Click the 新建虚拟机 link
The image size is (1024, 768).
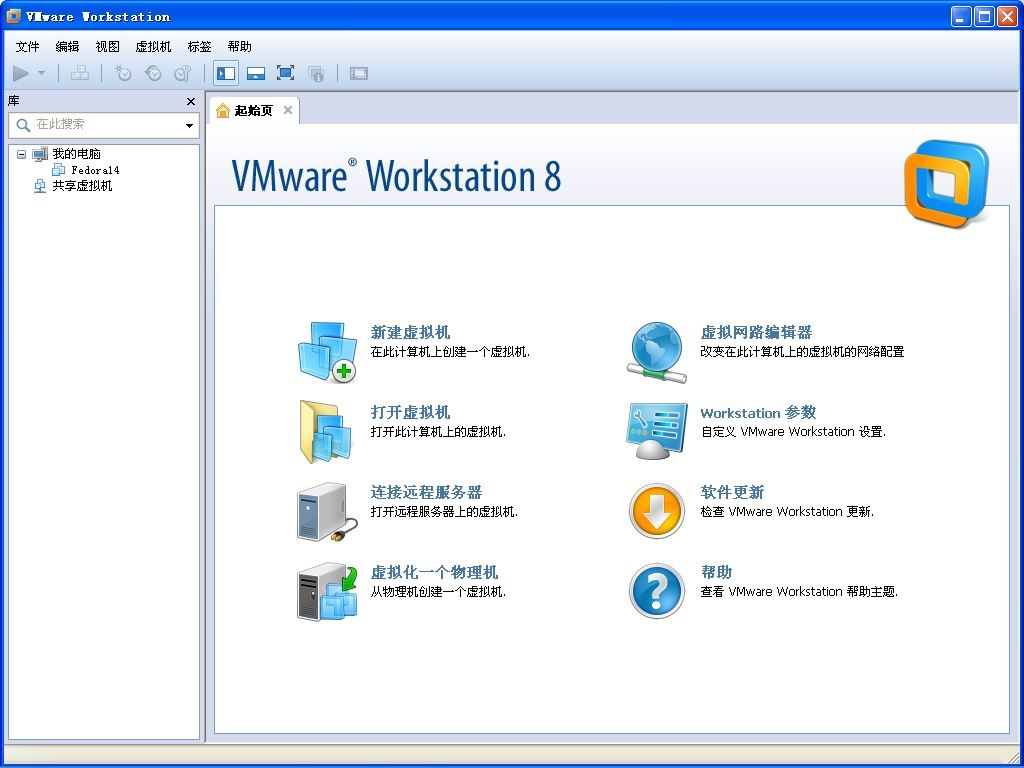[410, 332]
